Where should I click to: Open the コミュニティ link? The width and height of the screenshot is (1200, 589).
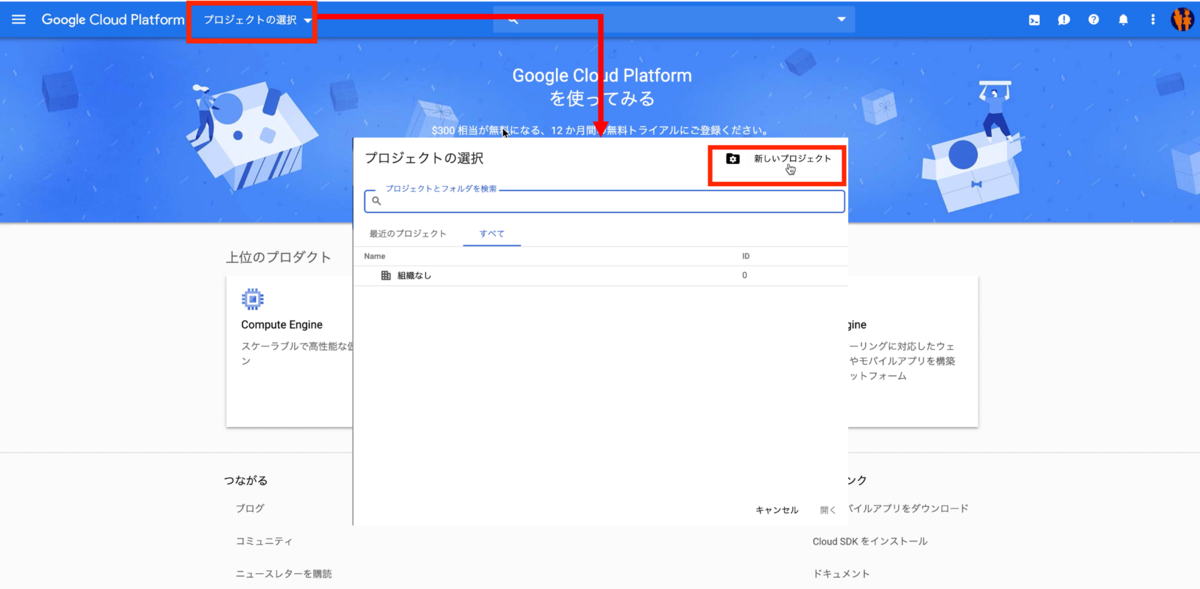[264, 542]
